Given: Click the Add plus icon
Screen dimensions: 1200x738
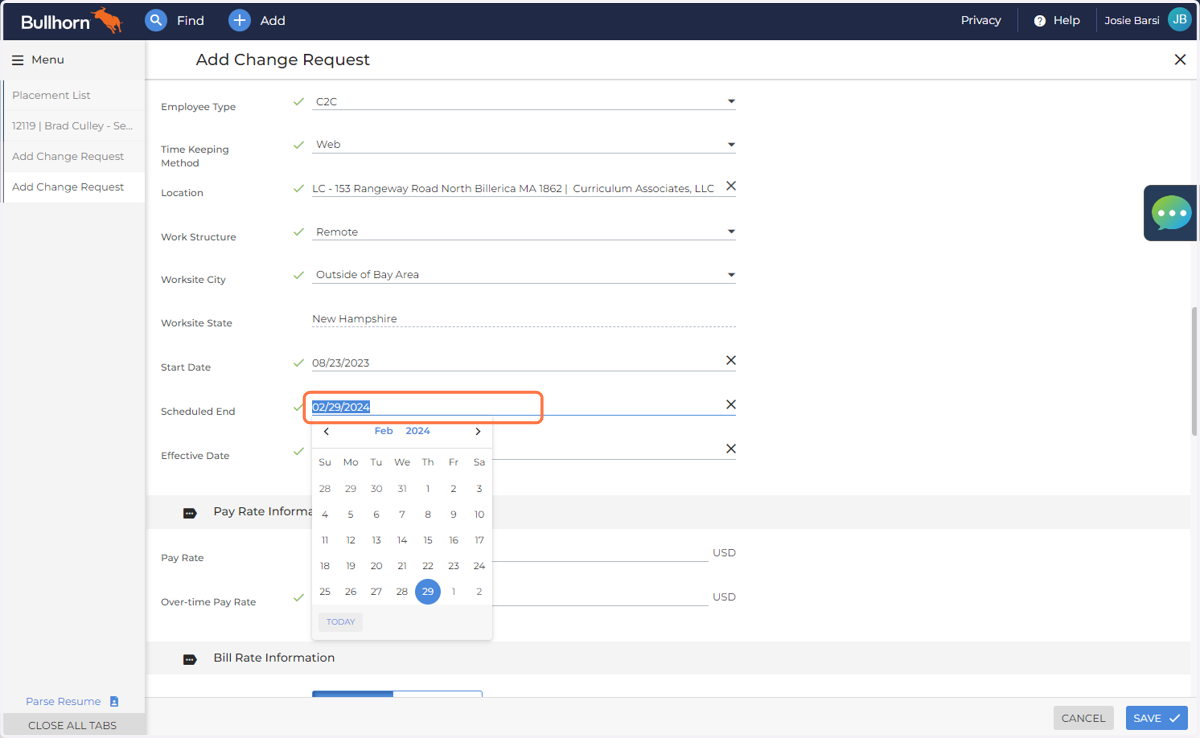Looking at the screenshot, I should tap(239, 20).
